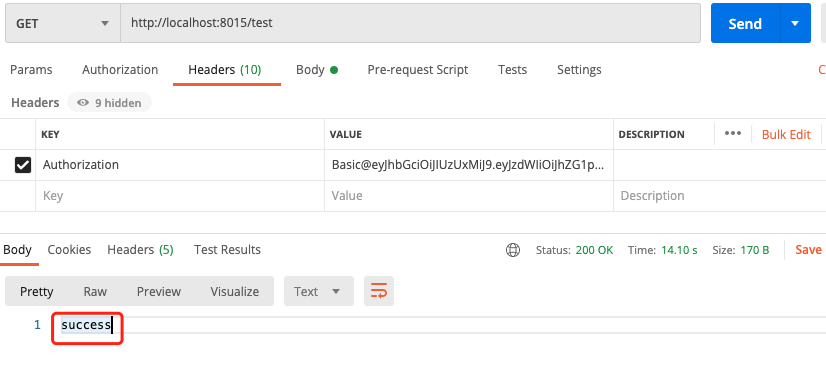Switch to the request Body tab
This screenshot has width=826, height=378.
(317, 70)
